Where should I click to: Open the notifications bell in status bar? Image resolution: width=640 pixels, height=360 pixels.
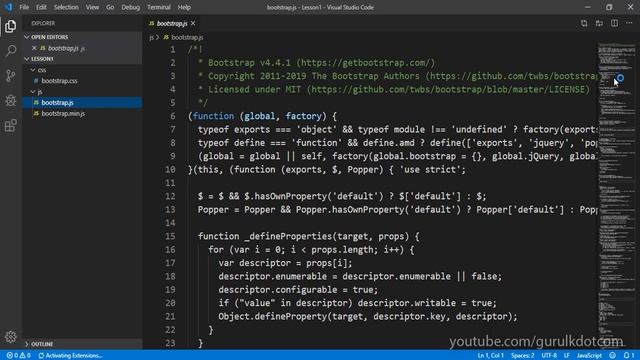[x=629, y=356]
